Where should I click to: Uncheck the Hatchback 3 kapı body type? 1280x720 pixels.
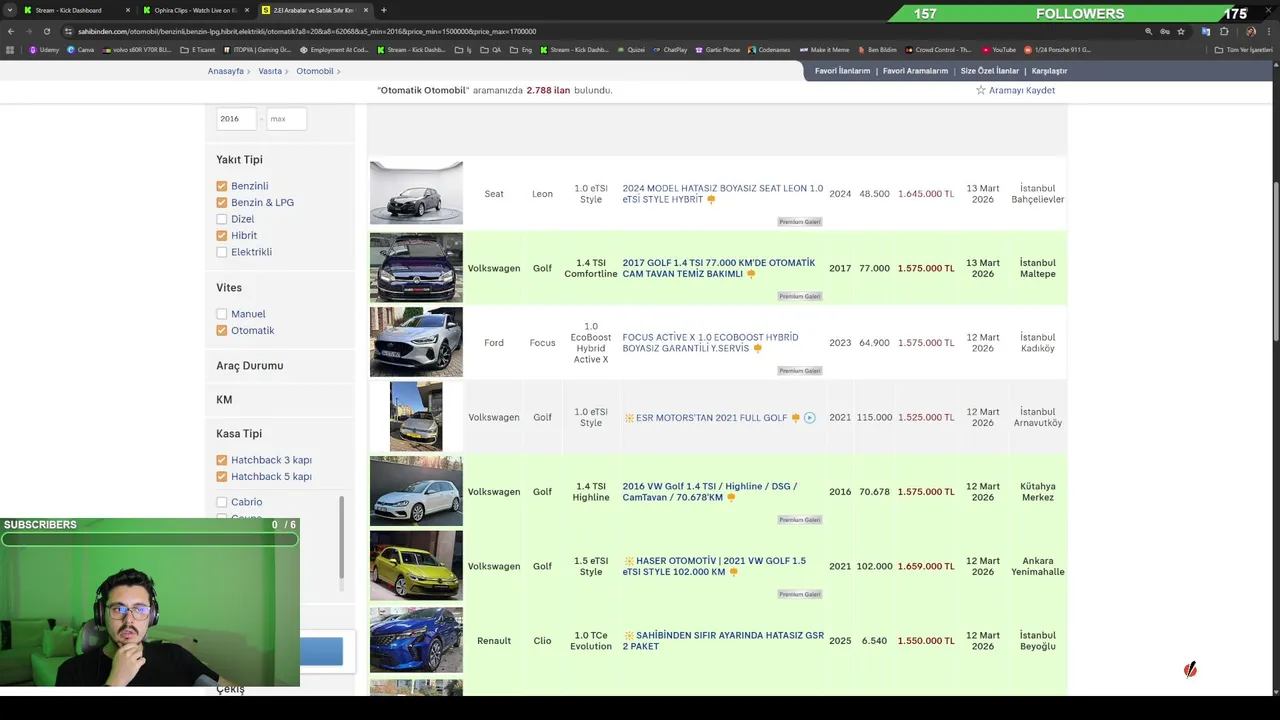[221, 460]
